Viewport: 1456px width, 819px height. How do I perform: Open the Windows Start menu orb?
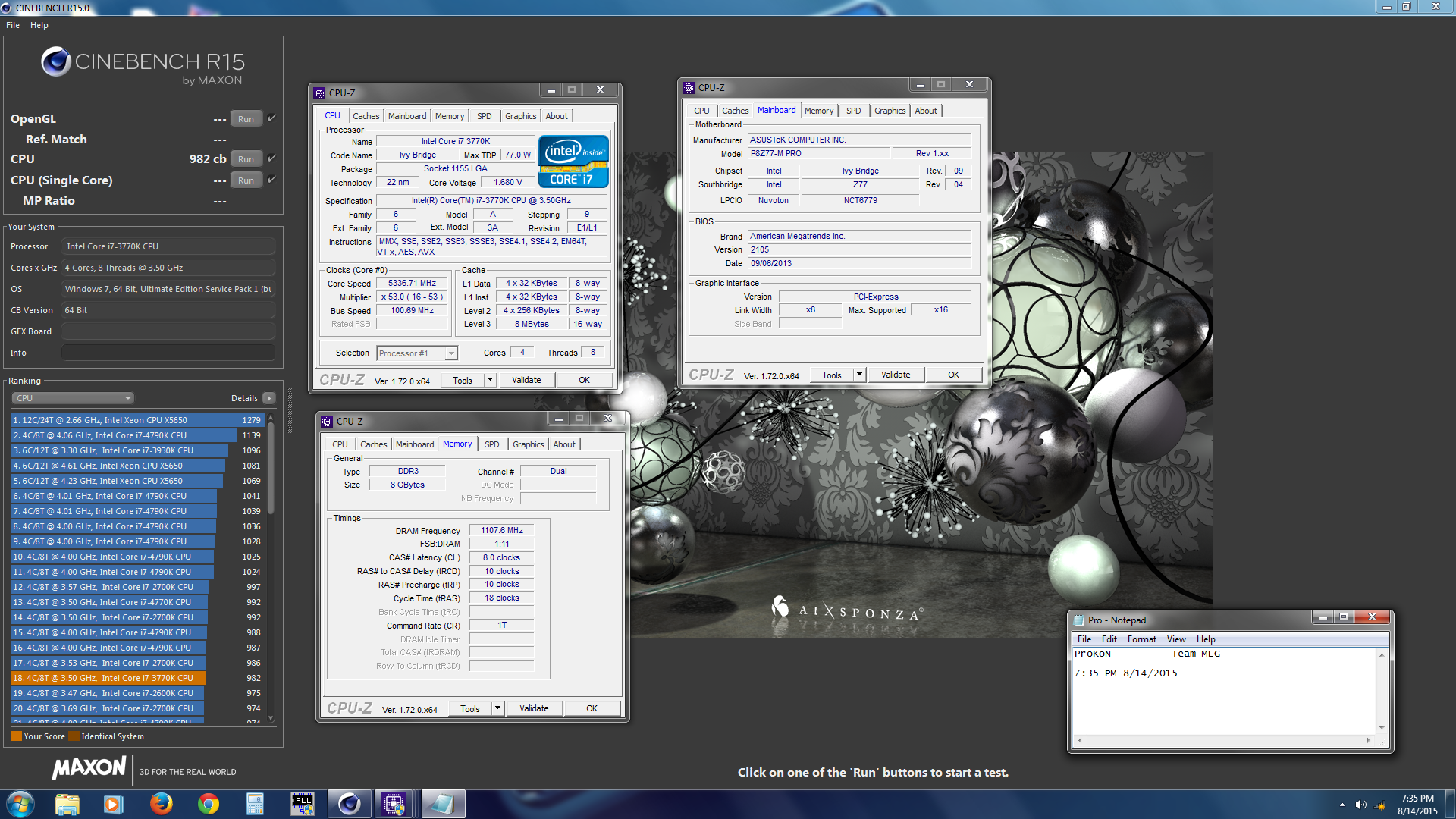coord(20,804)
